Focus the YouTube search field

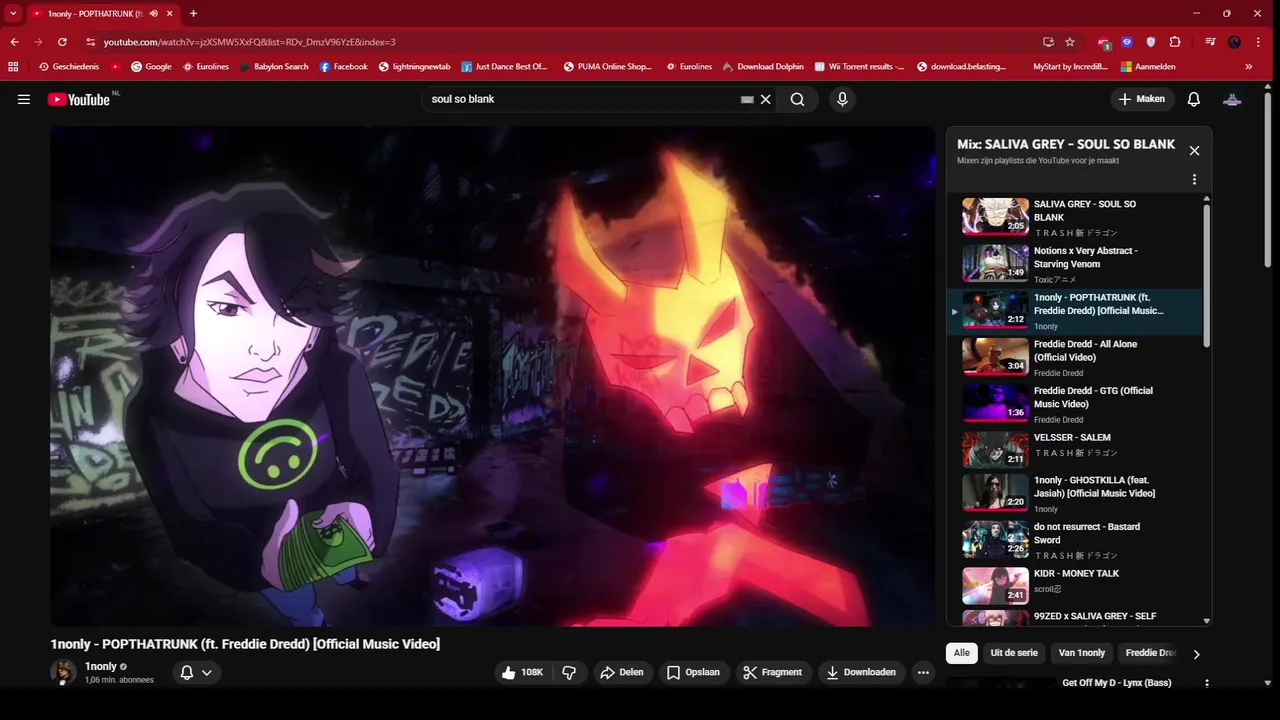[580, 99]
